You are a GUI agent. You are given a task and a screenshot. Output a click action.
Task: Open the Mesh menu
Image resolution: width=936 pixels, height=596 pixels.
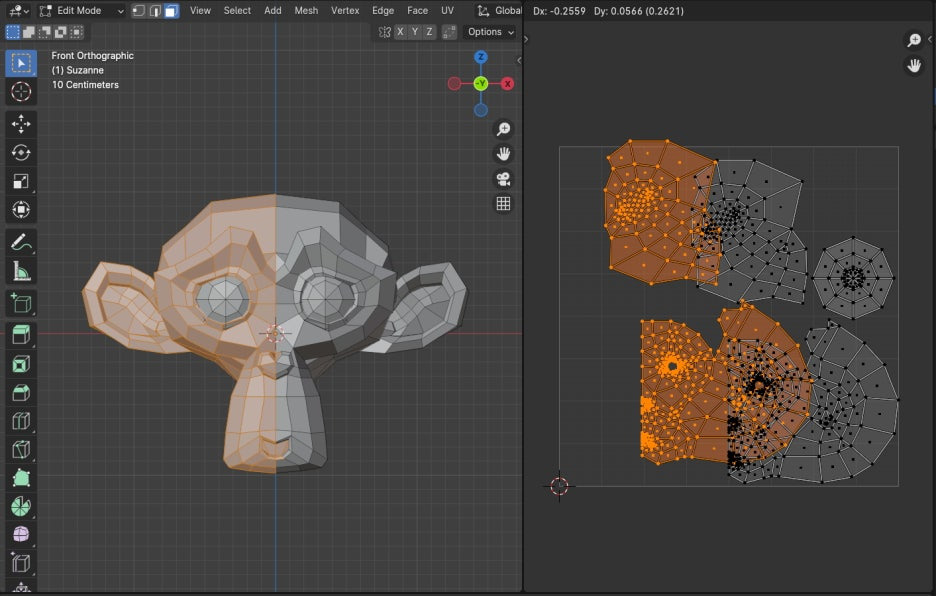point(306,11)
